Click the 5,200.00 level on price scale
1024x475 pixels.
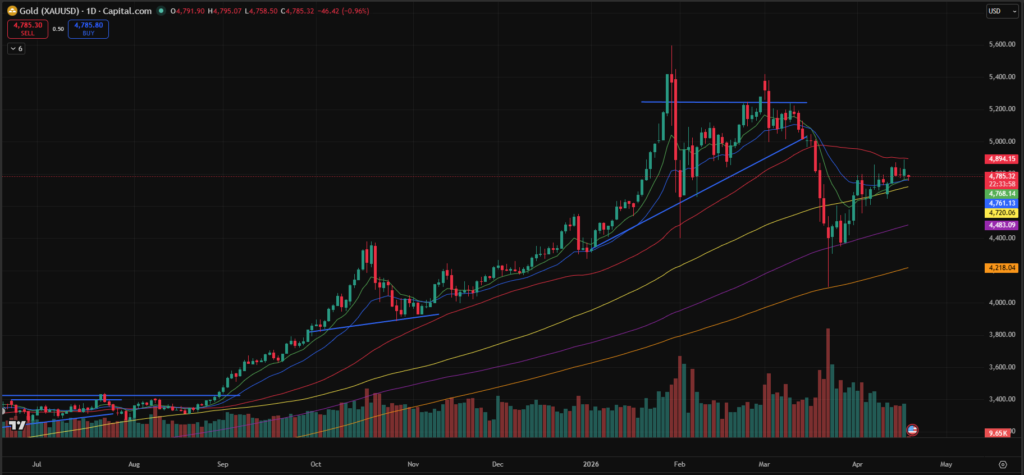coord(1001,108)
